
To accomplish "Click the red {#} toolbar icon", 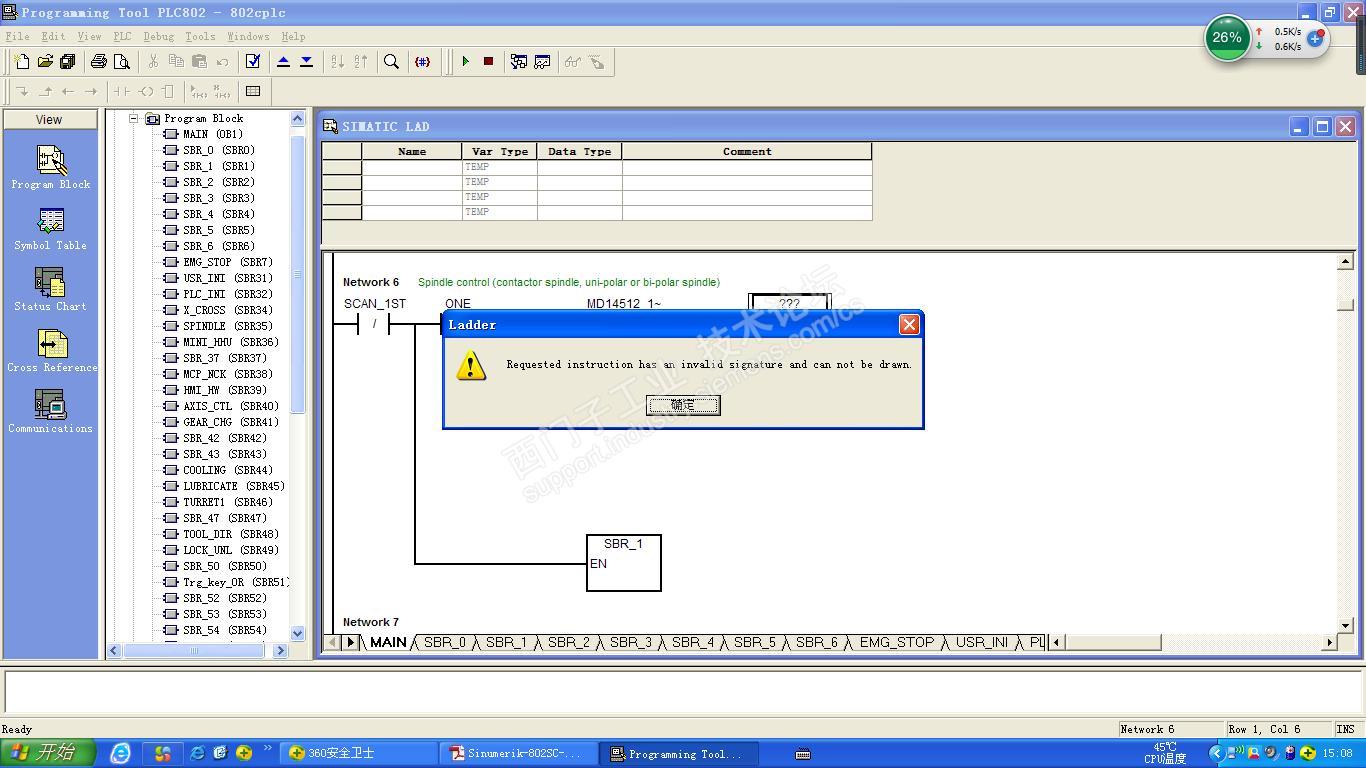I will pos(422,62).
